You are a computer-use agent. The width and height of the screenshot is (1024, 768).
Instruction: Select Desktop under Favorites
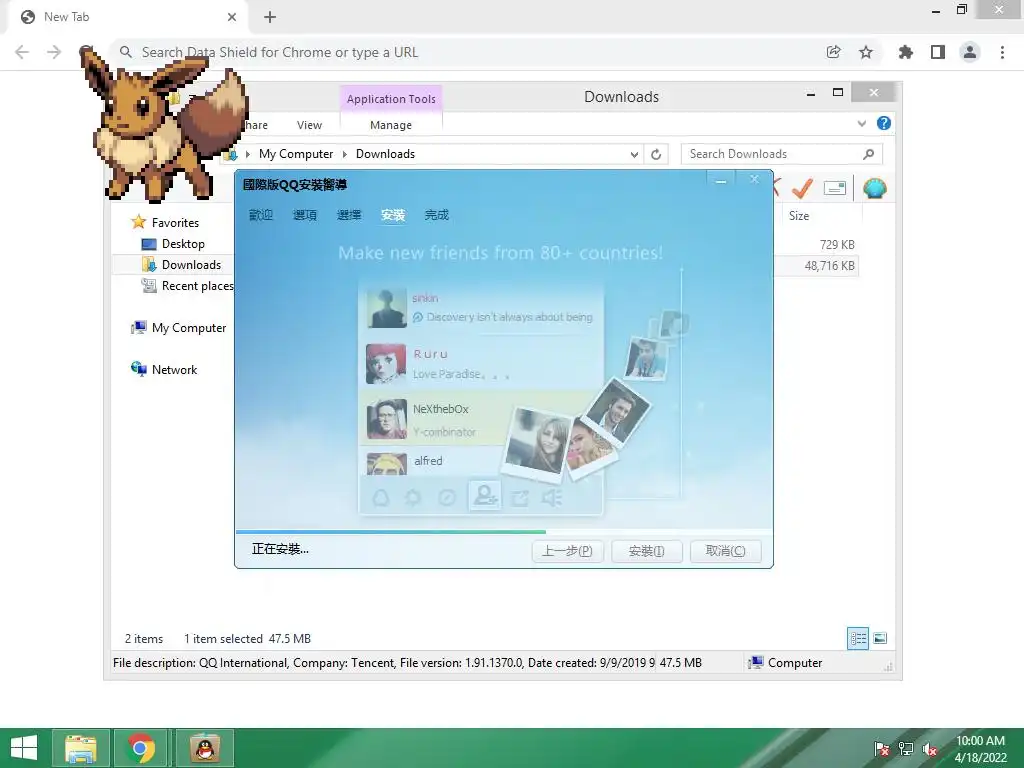[183, 244]
